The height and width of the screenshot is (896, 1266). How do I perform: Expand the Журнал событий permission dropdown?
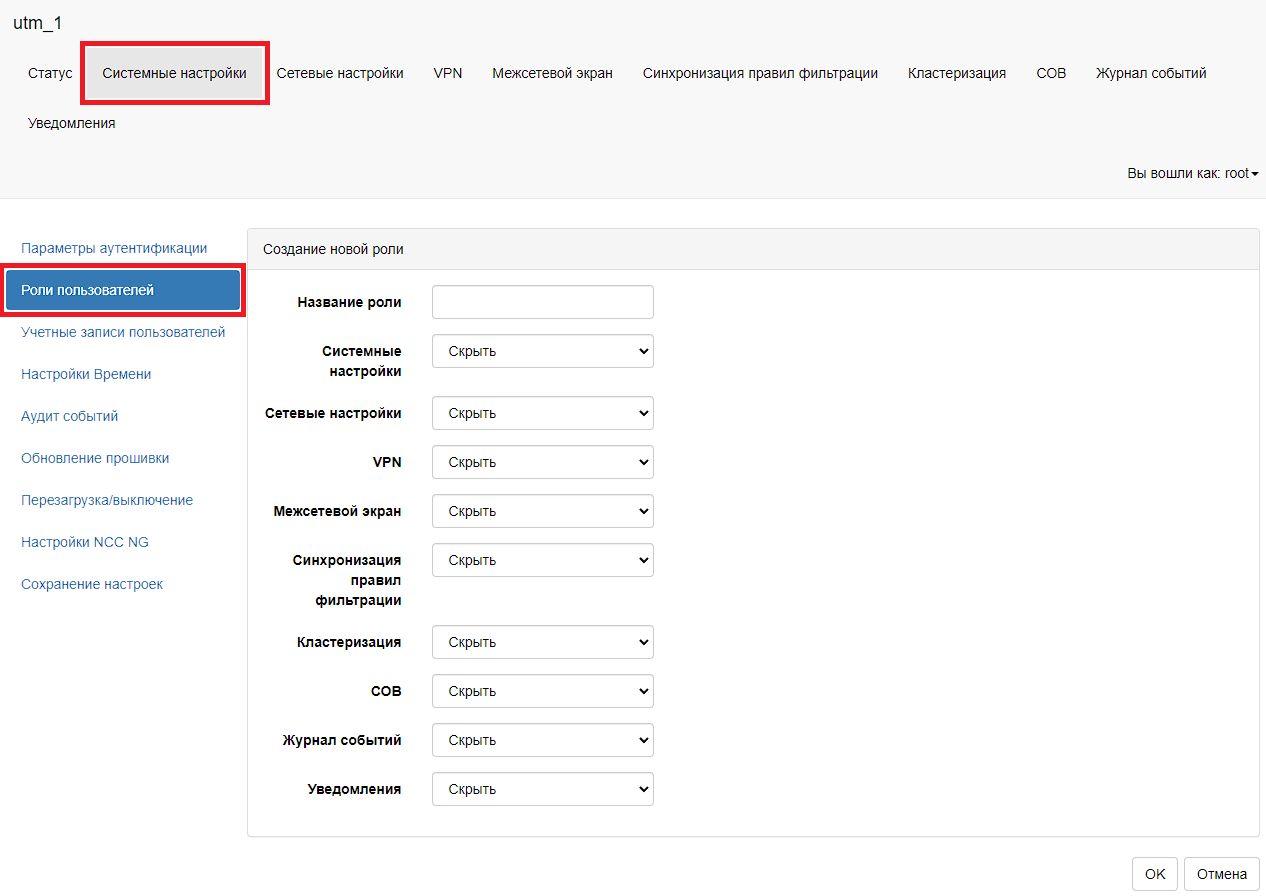point(542,740)
